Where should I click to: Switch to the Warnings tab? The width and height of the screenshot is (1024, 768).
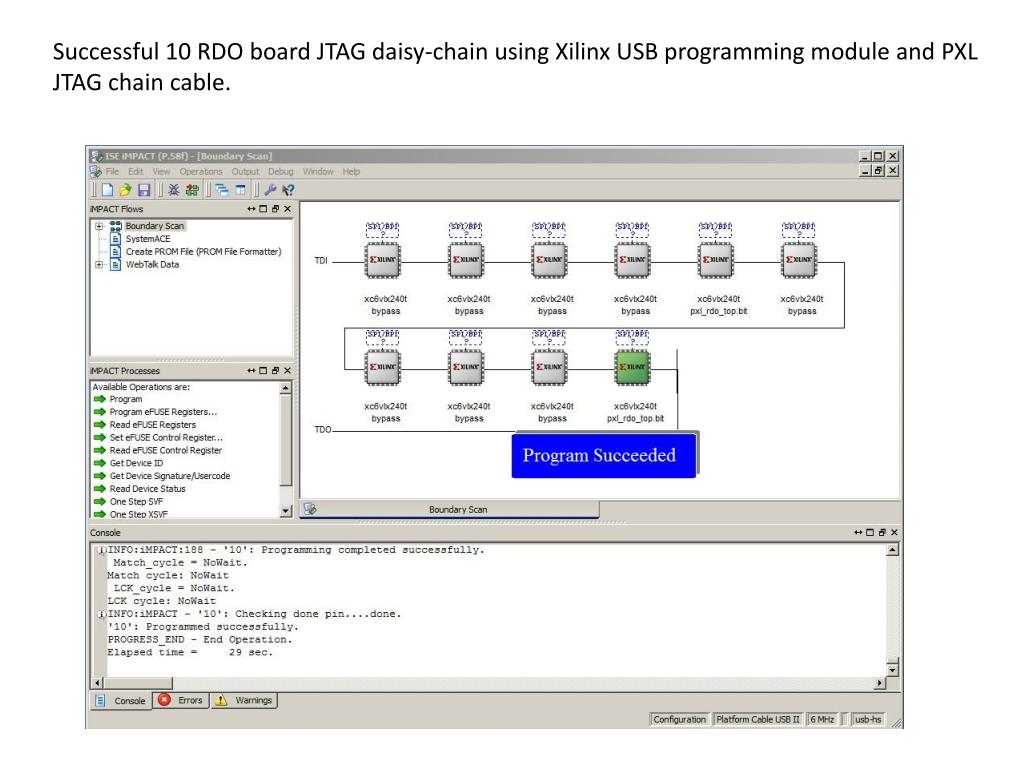(244, 700)
